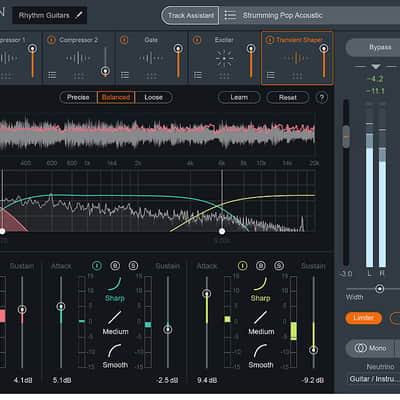Solo the yellow band with S
Screen dimensions: 400x400
pyautogui.click(x=279, y=266)
